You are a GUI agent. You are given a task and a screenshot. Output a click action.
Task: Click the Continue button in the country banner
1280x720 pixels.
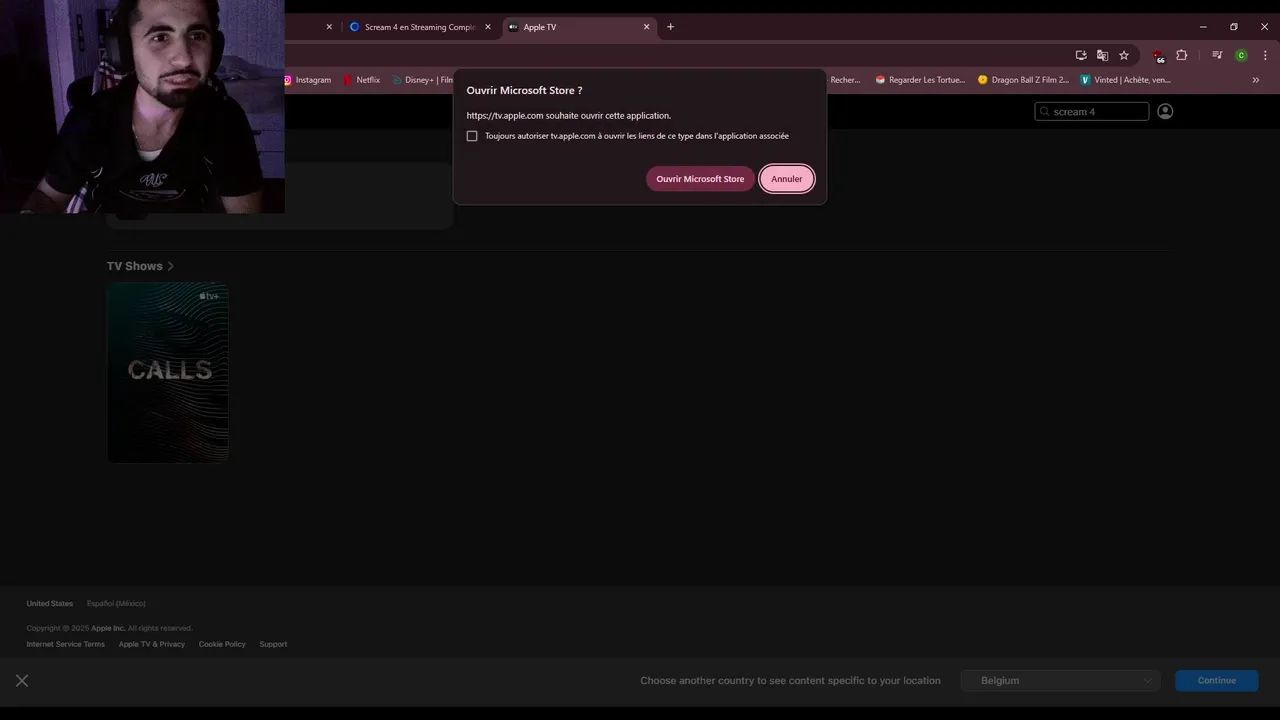[1217, 681]
